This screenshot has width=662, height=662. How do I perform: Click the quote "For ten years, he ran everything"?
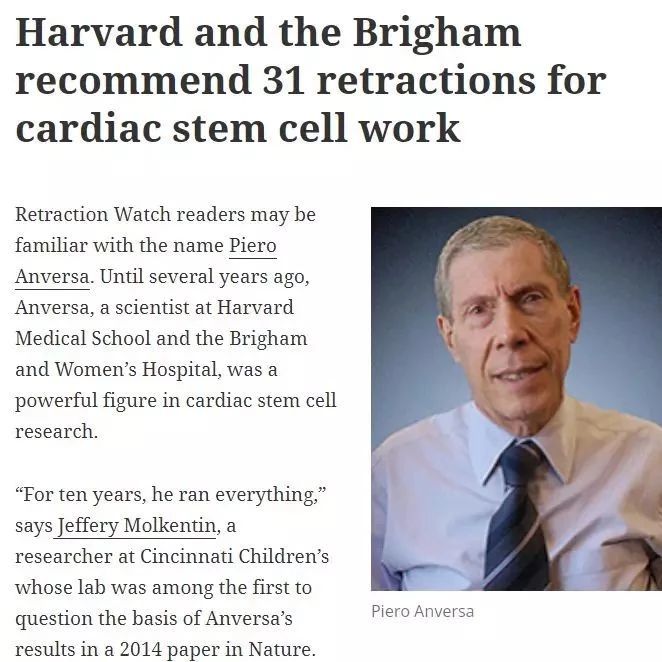[171, 494]
